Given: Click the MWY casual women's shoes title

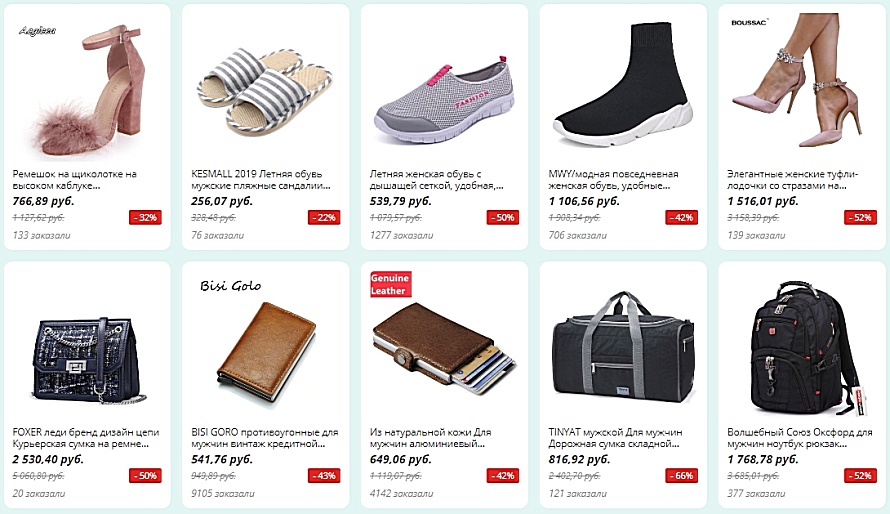Looking at the screenshot, I should [614, 180].
